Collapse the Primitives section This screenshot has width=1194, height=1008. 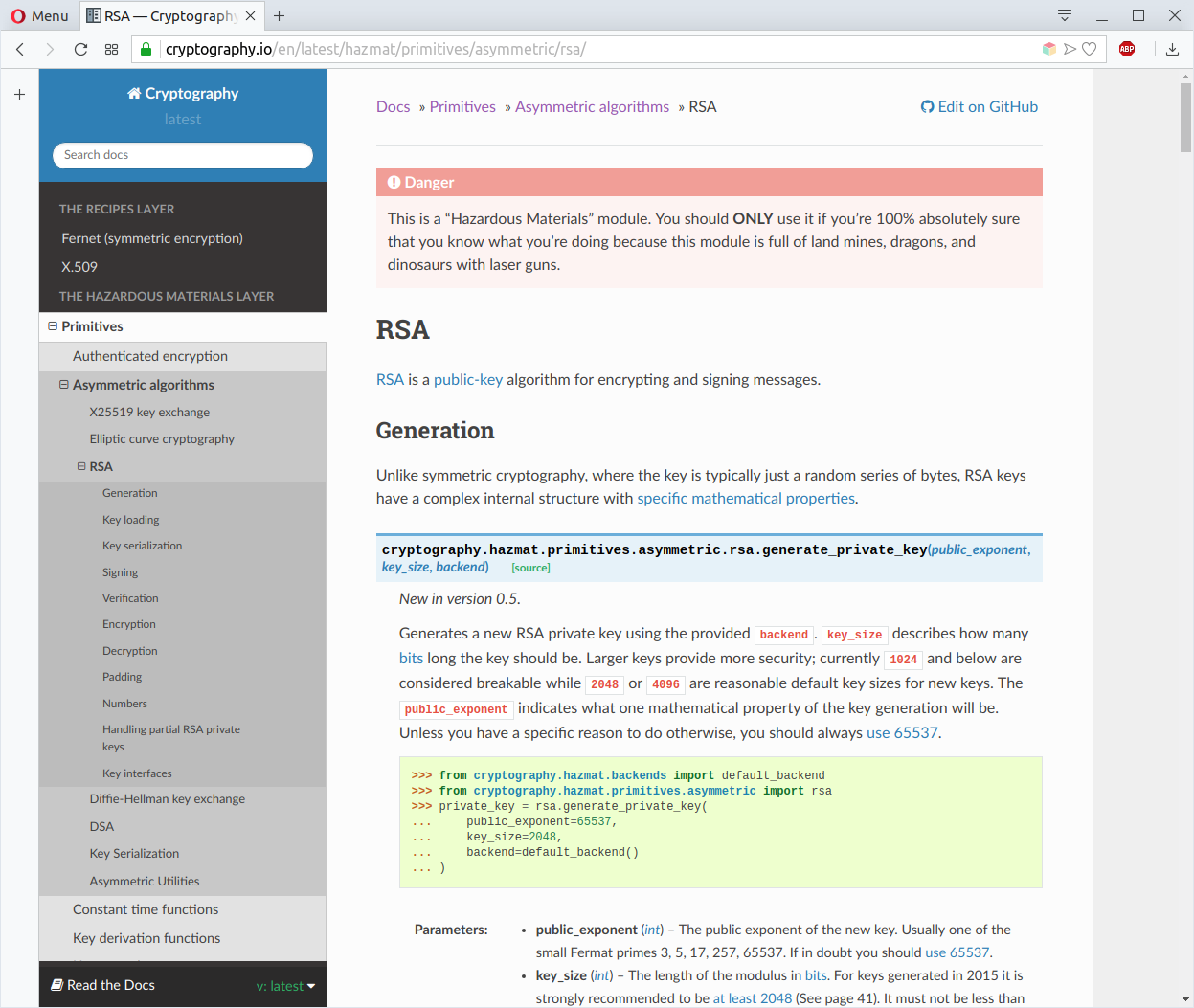coord(53,326)
